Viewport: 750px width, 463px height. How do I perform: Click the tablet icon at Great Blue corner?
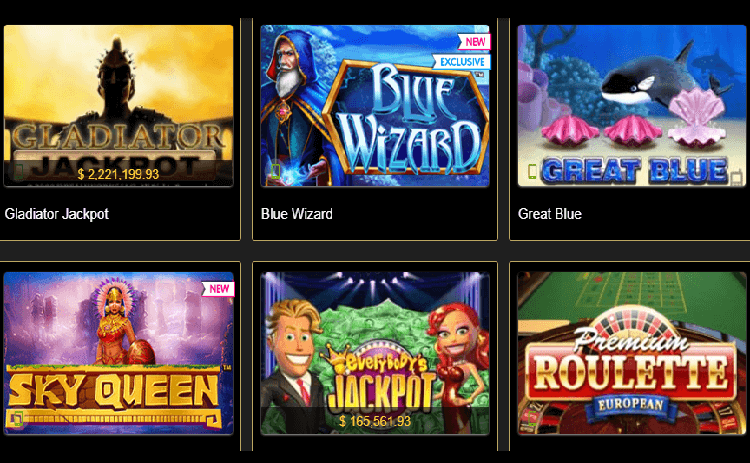point(737,177)
